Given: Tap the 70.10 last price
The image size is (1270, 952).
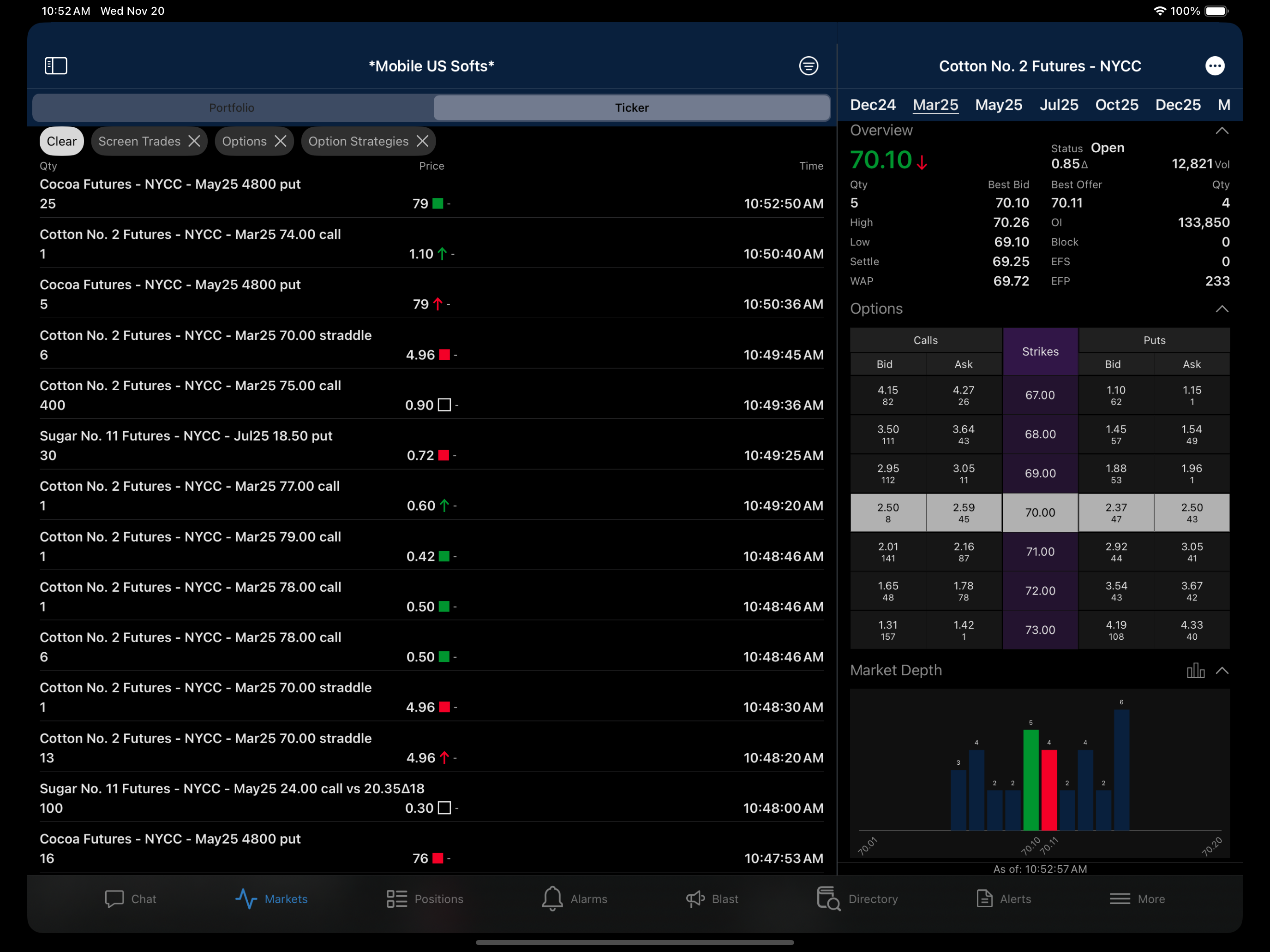Looking at the screenshot, I should point(881,160).
